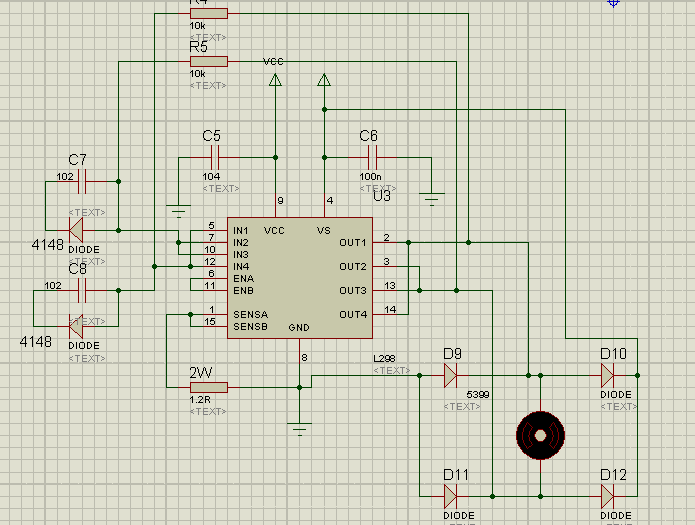
Task: Select the L298 U3 chip body
Action: click(300, 278)
